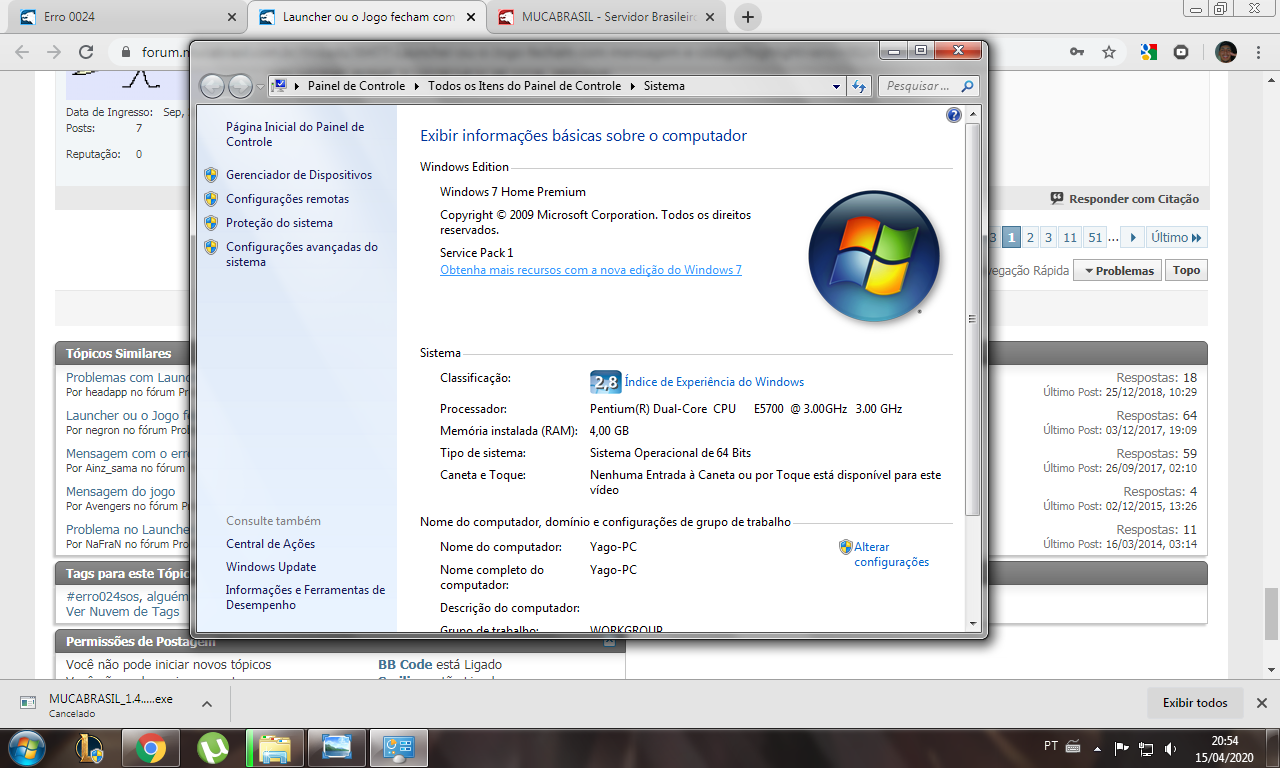Click the Chrome icon in the taskbar

(x=151, y=747)
